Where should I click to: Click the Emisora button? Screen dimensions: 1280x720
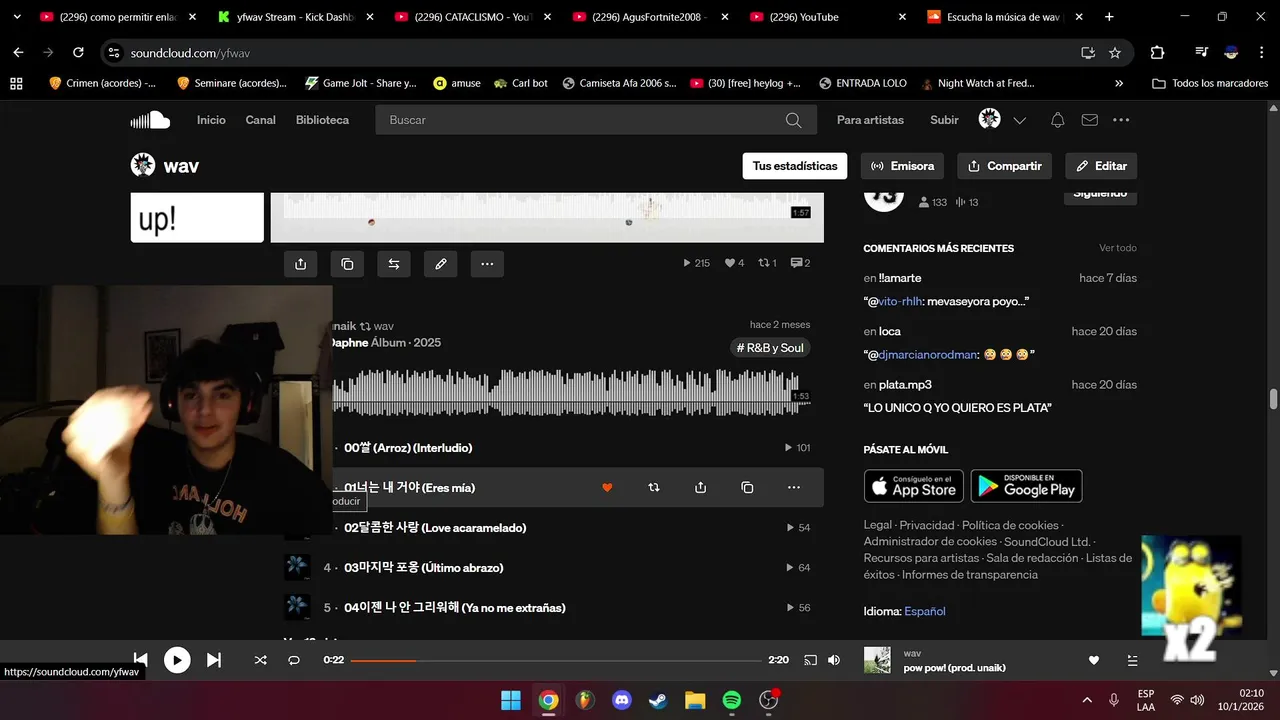pyautogui.click(x=902, y=166)
